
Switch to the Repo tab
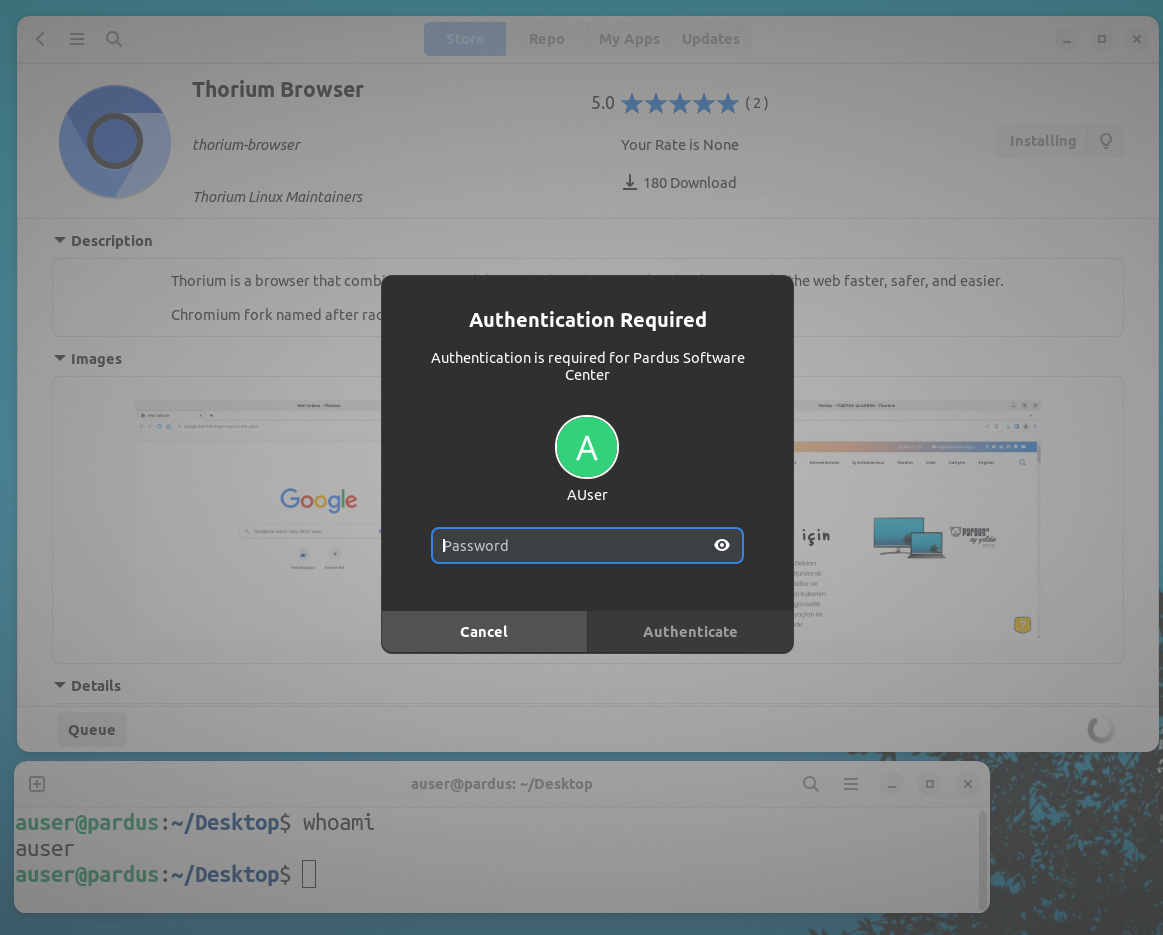(547, 38)
